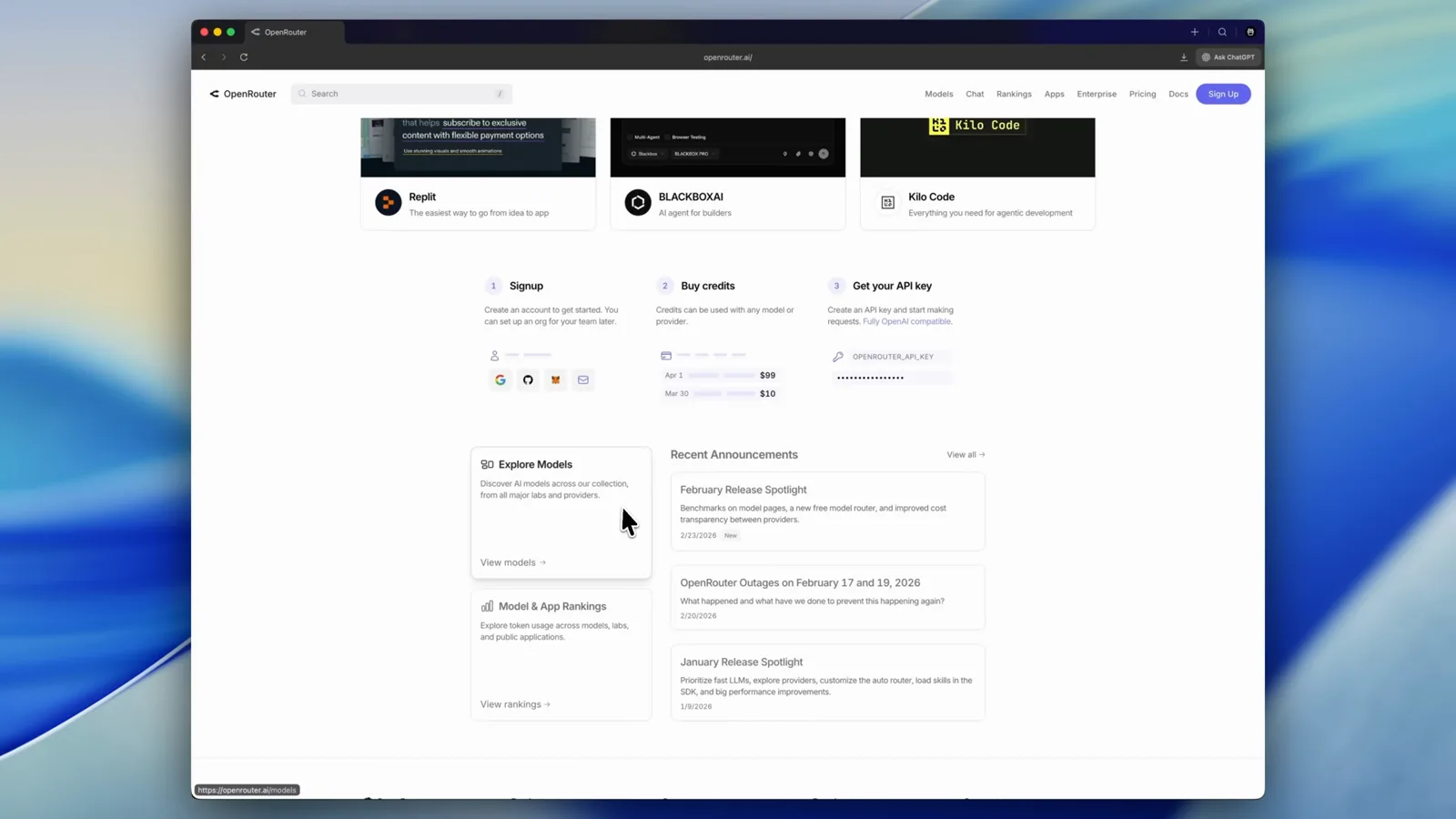The image size is (1456, 819).
Task: Click the Replit logo icon
Action: coord(389,202)
